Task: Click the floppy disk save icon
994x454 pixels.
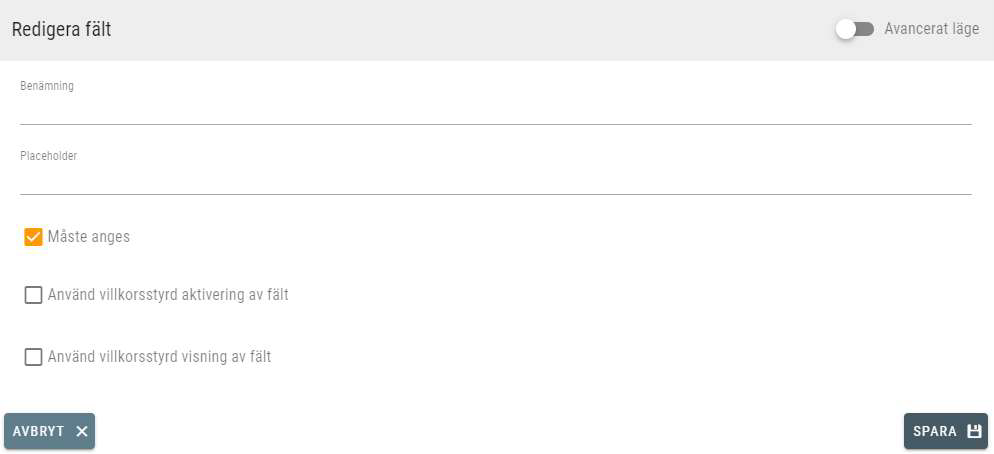Action: click(974, 431)
